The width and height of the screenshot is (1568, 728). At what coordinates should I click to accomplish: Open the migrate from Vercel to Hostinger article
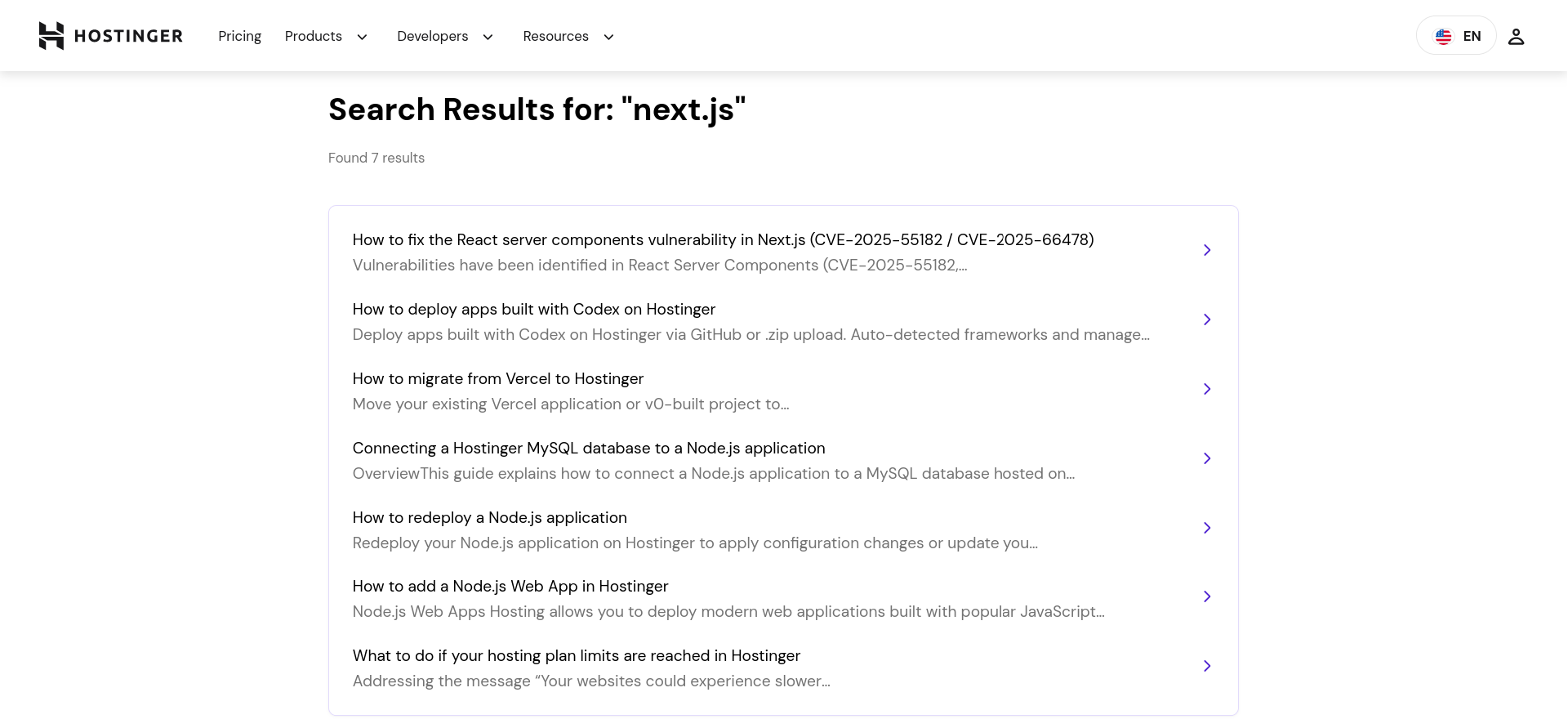point(498,379)
